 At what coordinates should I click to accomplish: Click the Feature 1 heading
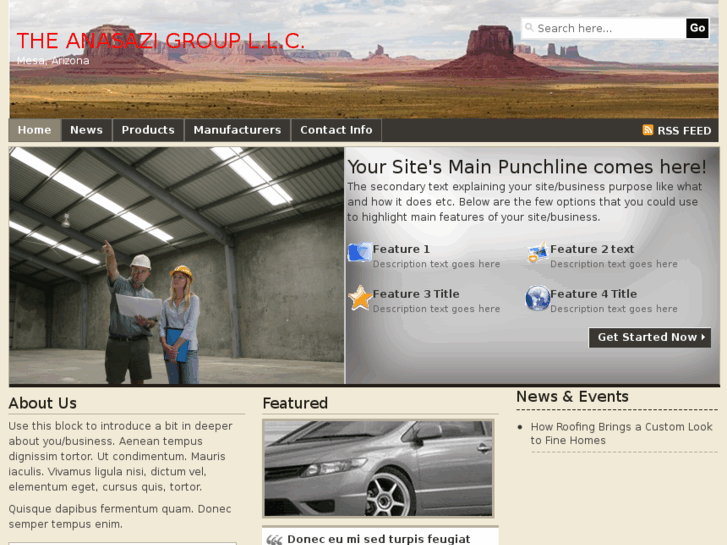click(401, 249)
